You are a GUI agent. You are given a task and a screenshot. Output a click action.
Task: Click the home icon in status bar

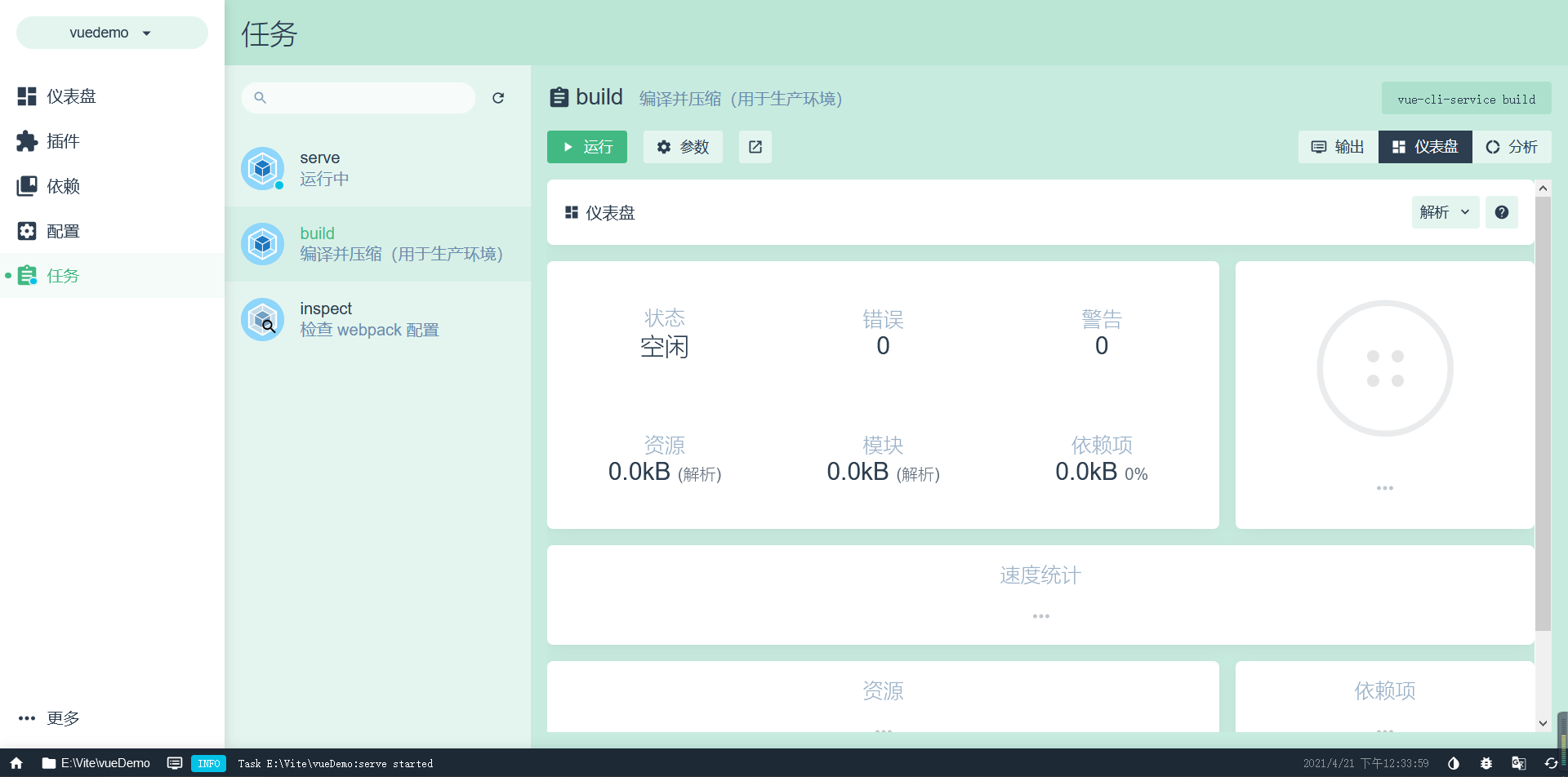(x=16, y=763)
